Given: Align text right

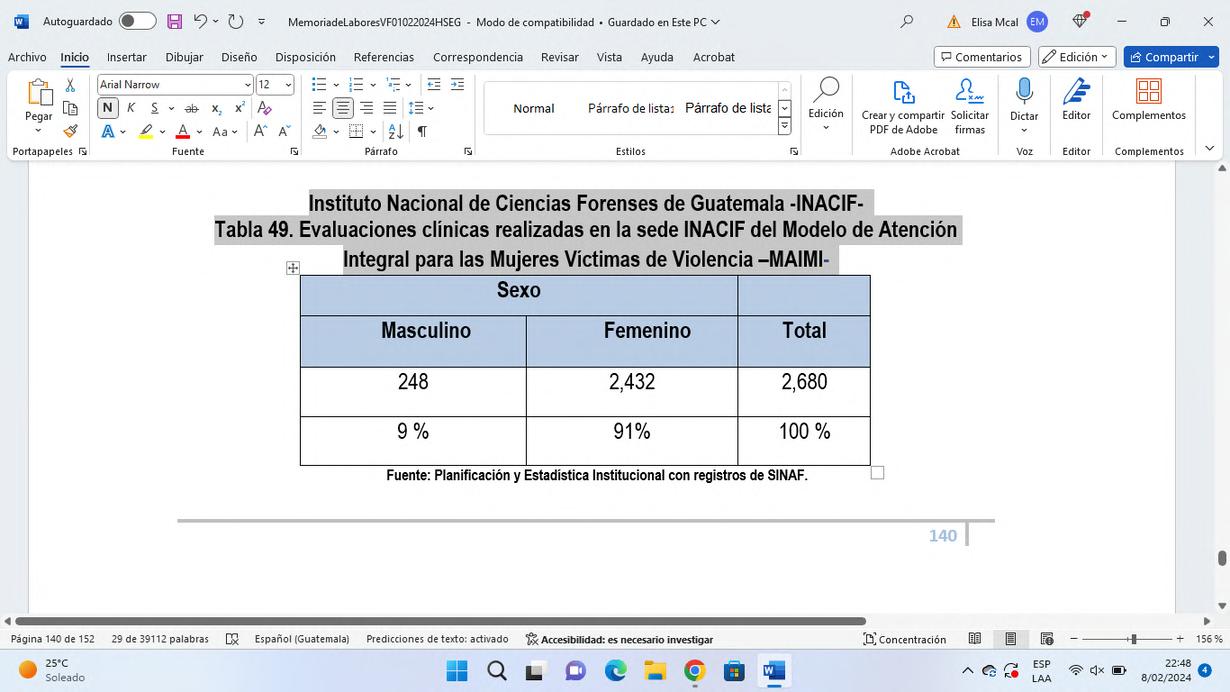Looking at the screenshot, I should tap(367, 108).
